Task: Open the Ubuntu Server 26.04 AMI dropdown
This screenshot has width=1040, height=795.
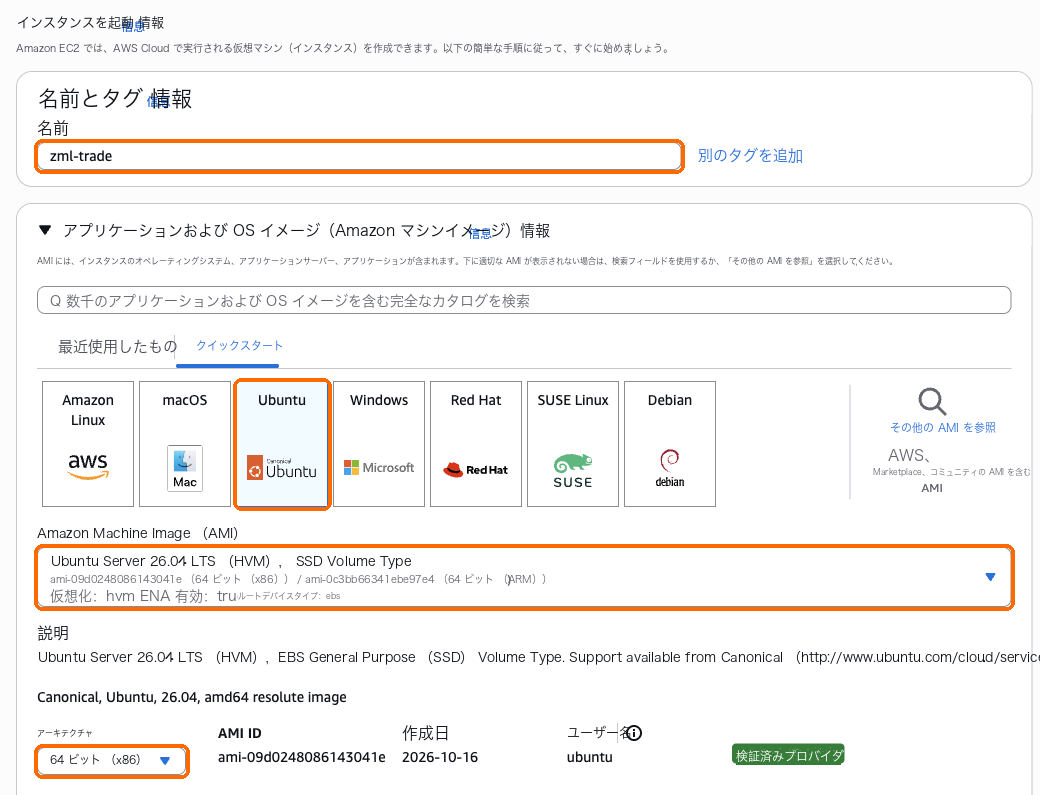Action: (x=524, y=578)
